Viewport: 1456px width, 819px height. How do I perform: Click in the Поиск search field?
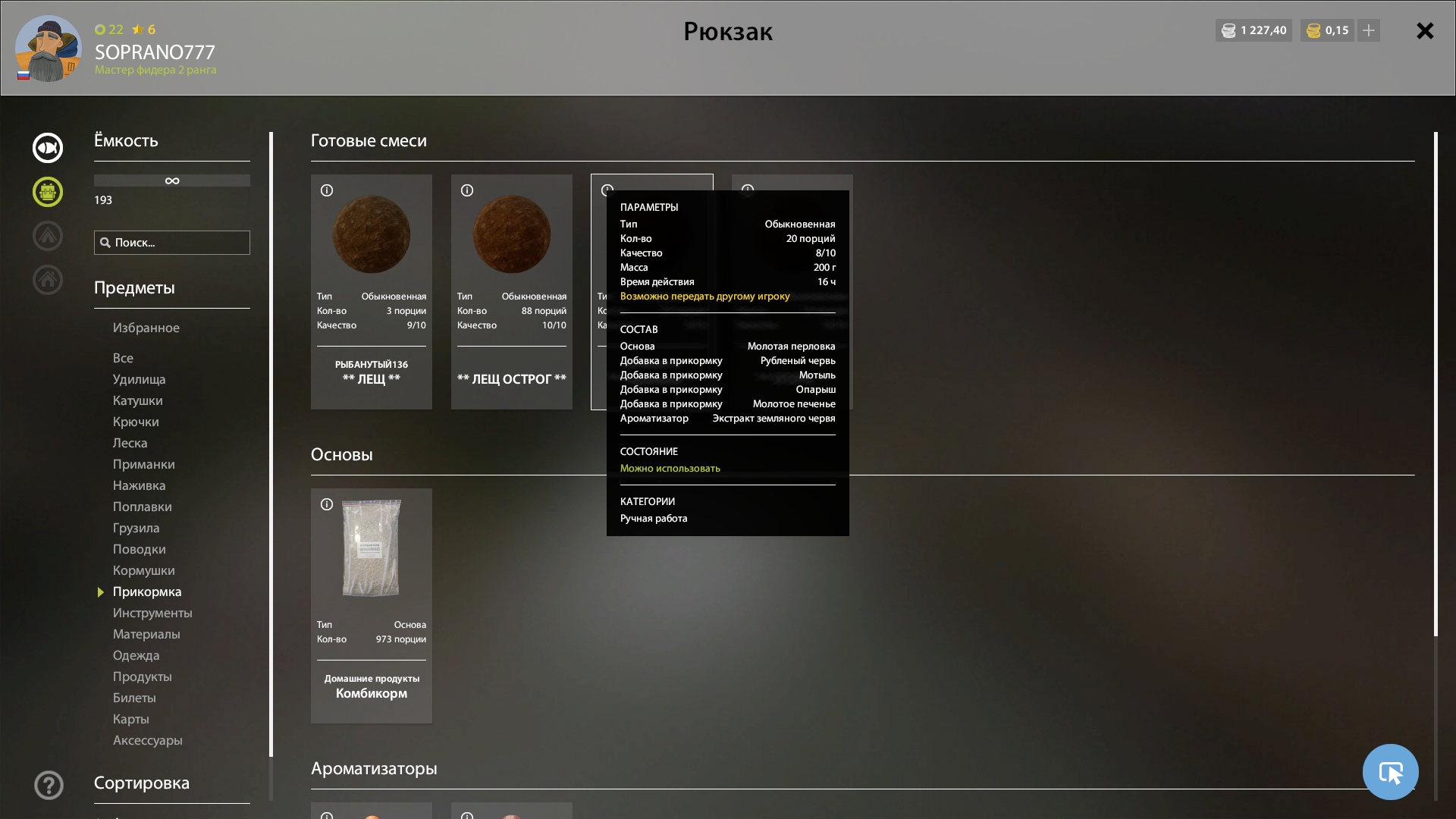coord(172,243)
